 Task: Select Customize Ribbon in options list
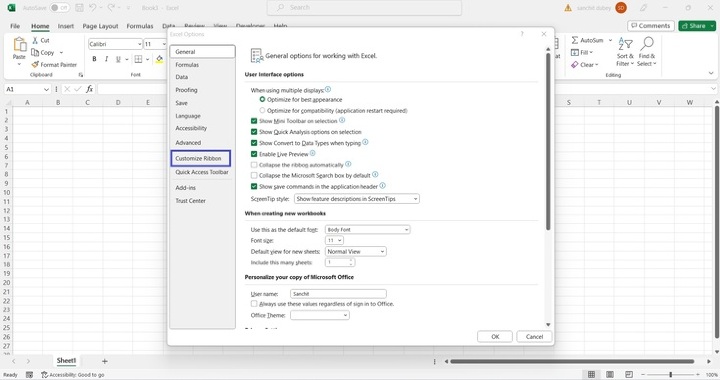point(201,158)
